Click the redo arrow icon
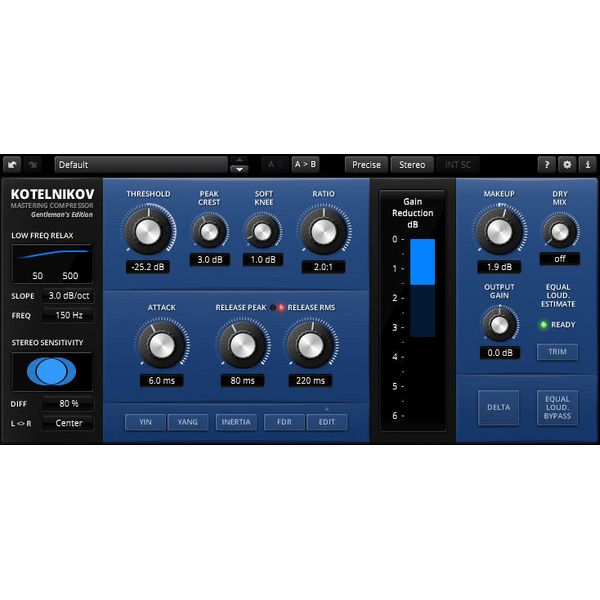This screenshot has height=600, width=600. 34,164
